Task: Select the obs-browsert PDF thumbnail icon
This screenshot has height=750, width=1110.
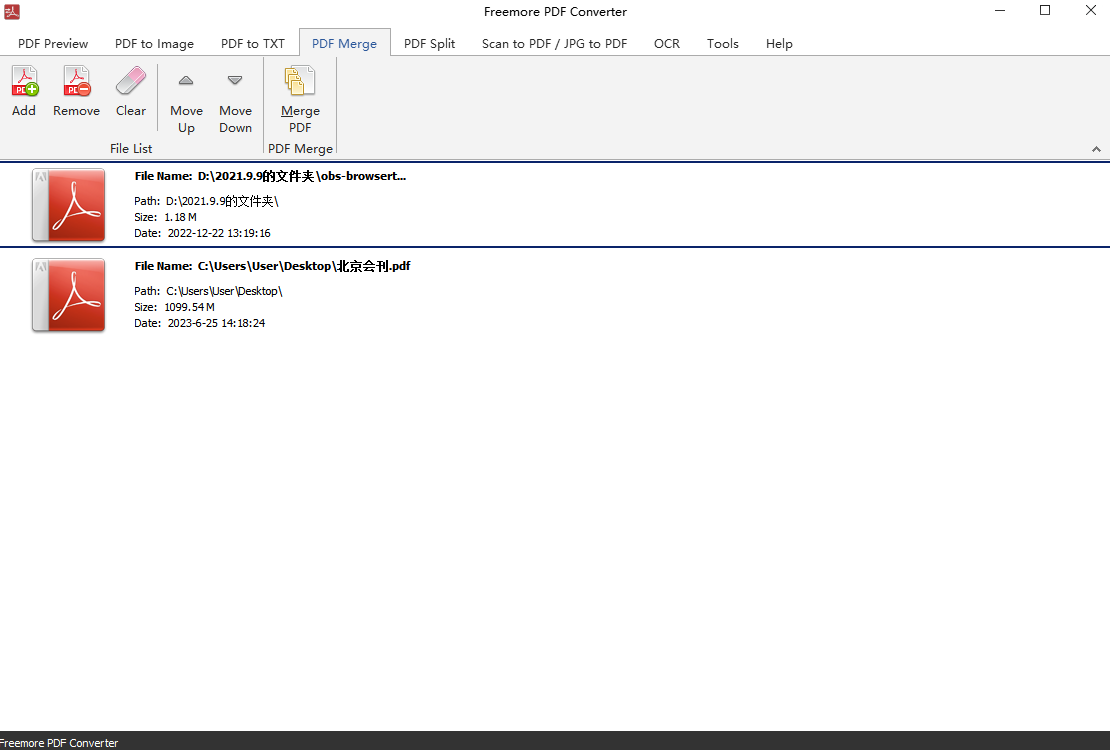Action: pos(69,205)
